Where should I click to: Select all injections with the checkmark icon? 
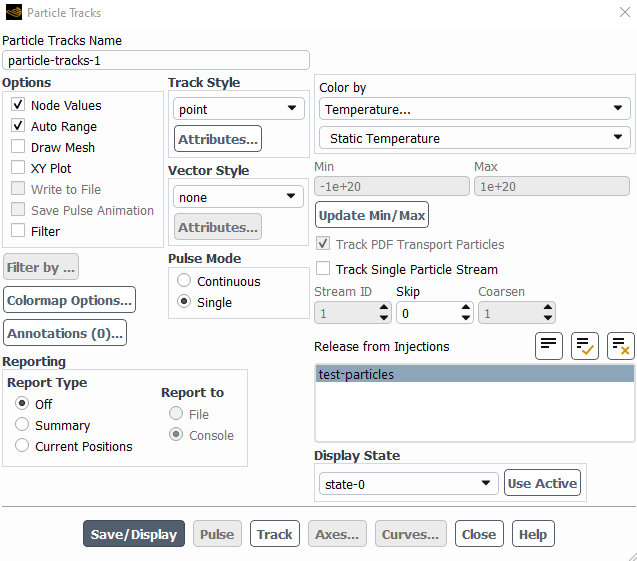[585, 346]
